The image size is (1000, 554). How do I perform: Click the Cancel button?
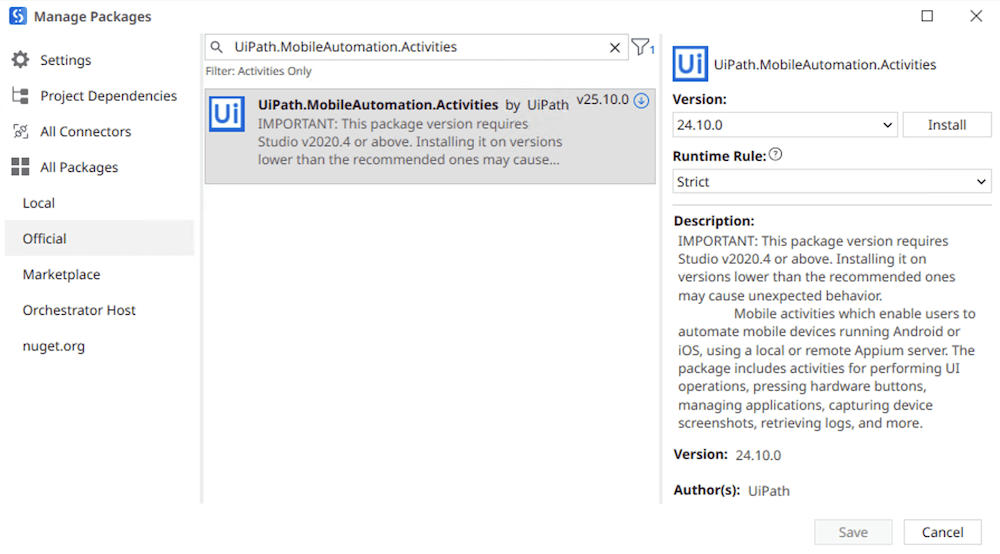(x=942, y=532)
